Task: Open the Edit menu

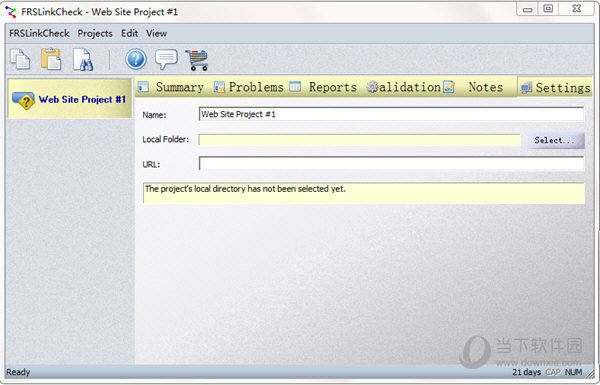Action: 129,33
